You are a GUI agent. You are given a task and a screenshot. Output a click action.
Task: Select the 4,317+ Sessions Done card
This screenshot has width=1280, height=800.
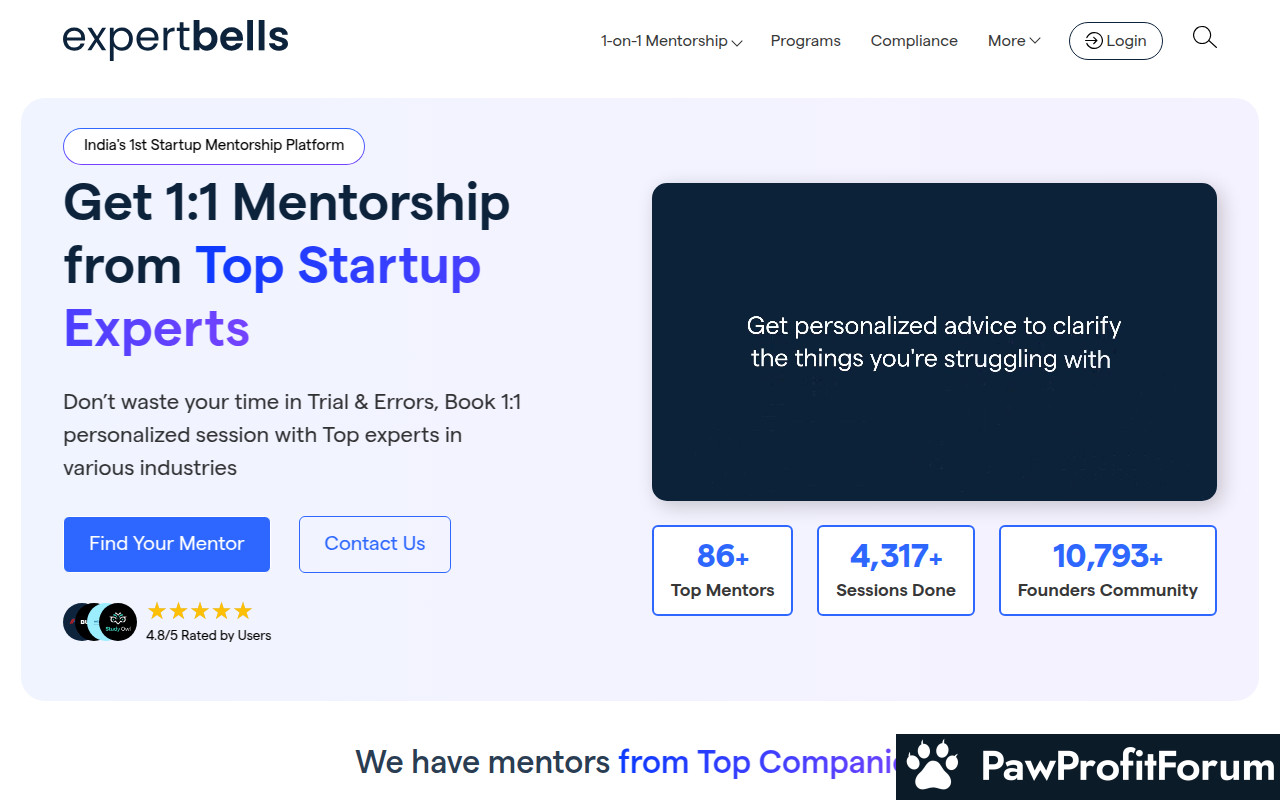point(896,570)
